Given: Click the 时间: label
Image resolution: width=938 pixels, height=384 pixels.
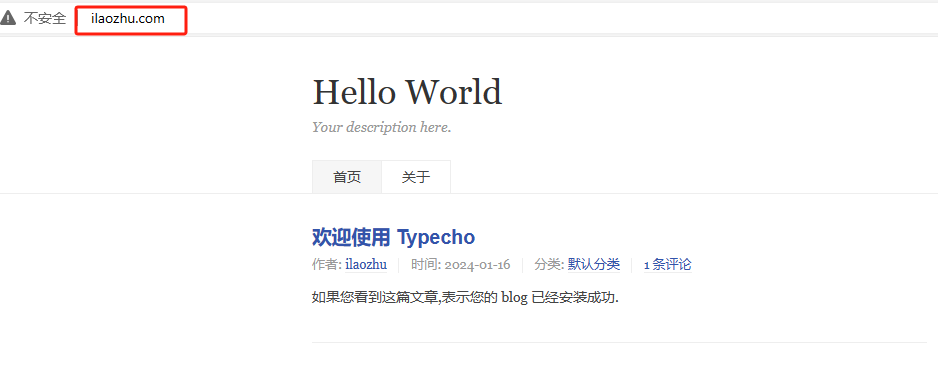Looking at the screenshot, I should (426, 264).
